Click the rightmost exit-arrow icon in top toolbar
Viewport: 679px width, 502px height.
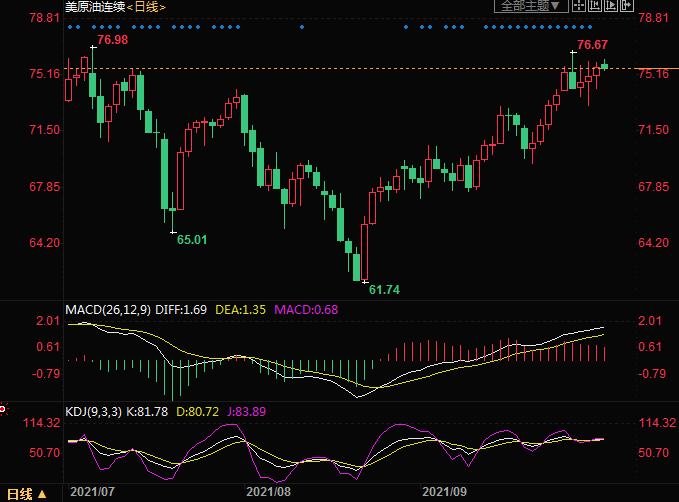click(x=625, y=7)
